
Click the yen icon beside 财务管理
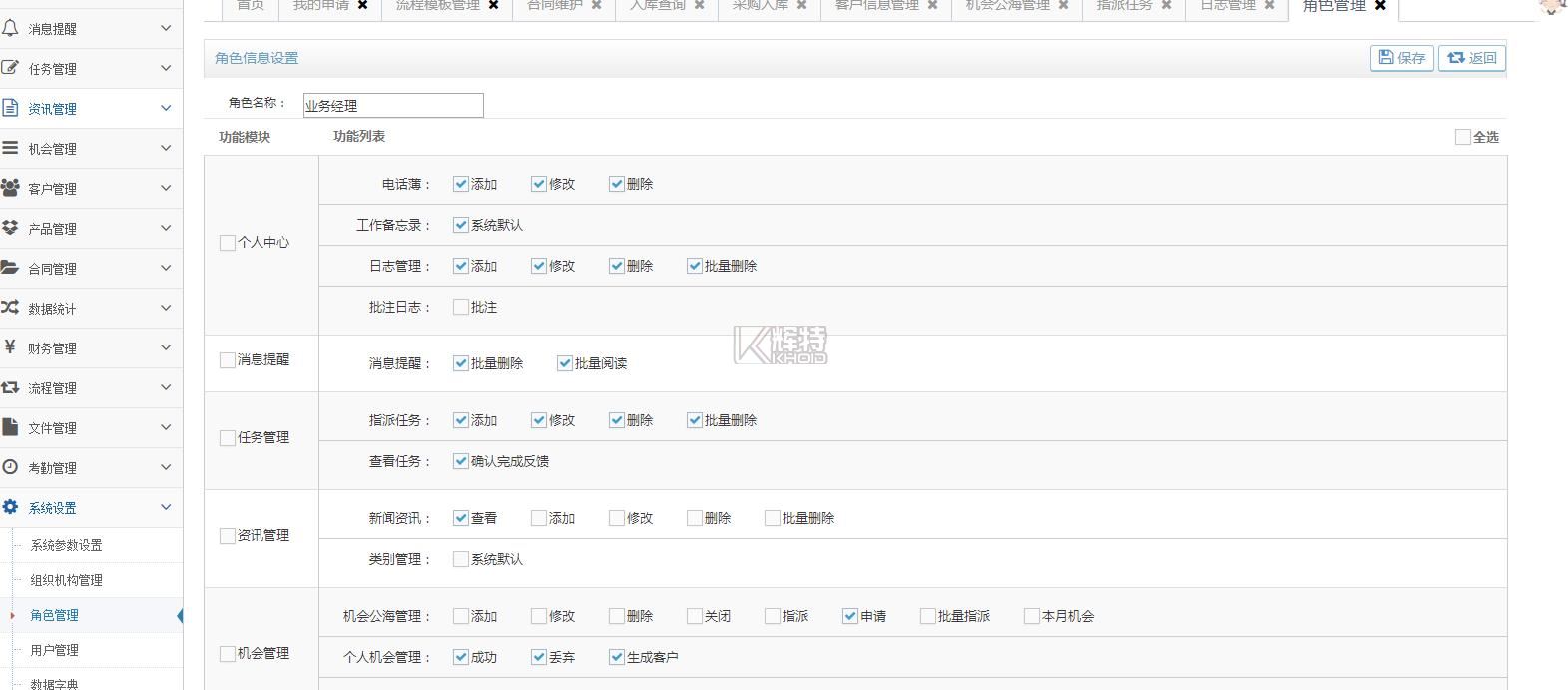pyautogui.click(x=10, y=347)
